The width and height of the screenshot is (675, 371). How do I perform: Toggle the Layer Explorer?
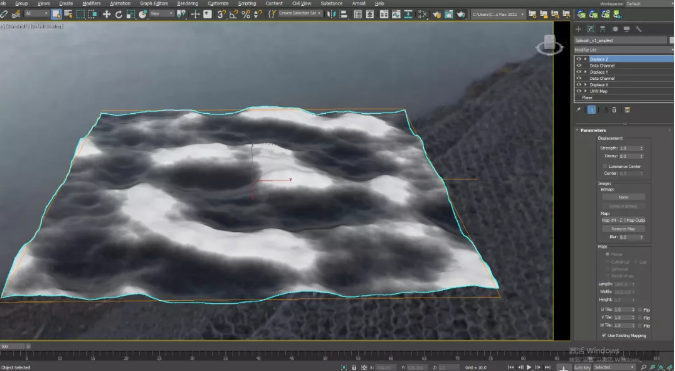[370, 14]
